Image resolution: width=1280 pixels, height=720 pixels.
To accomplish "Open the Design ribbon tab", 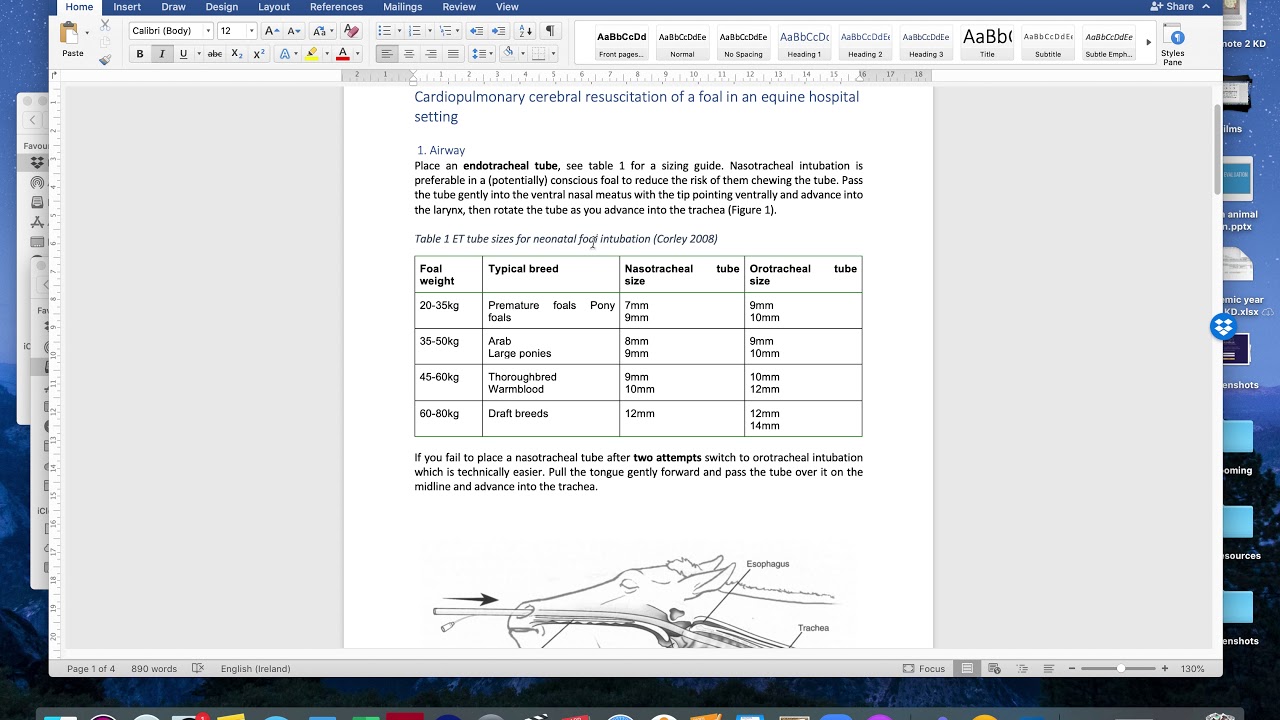I will coord(222,7).
